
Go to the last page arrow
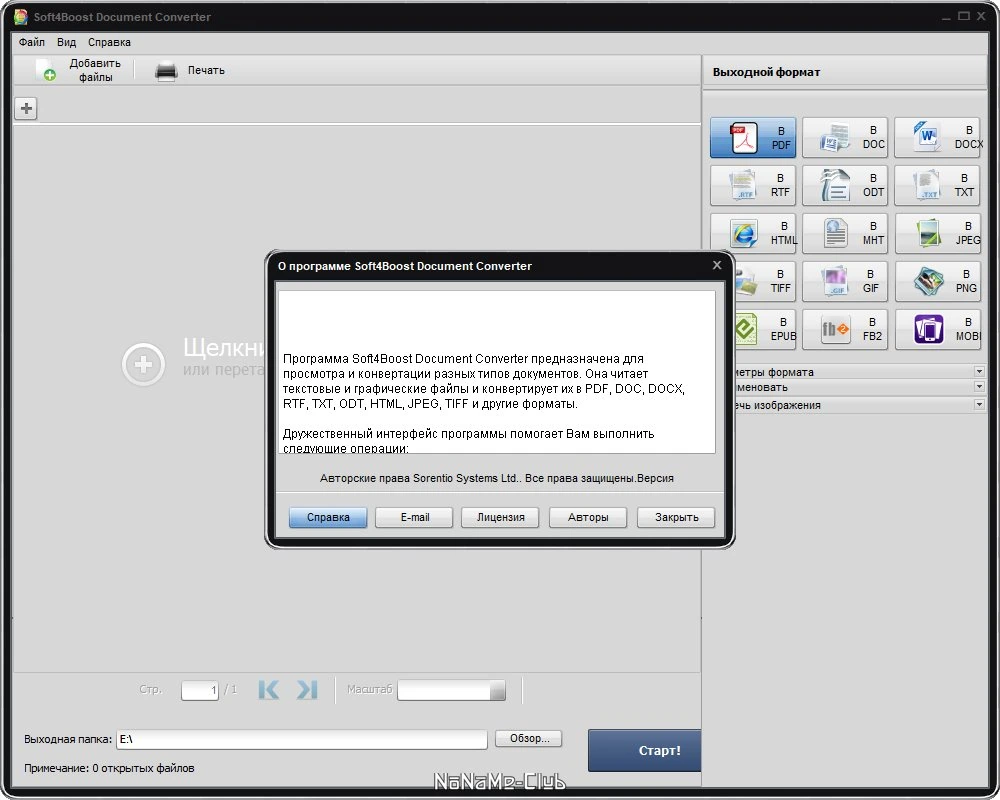tap(307, 690)
